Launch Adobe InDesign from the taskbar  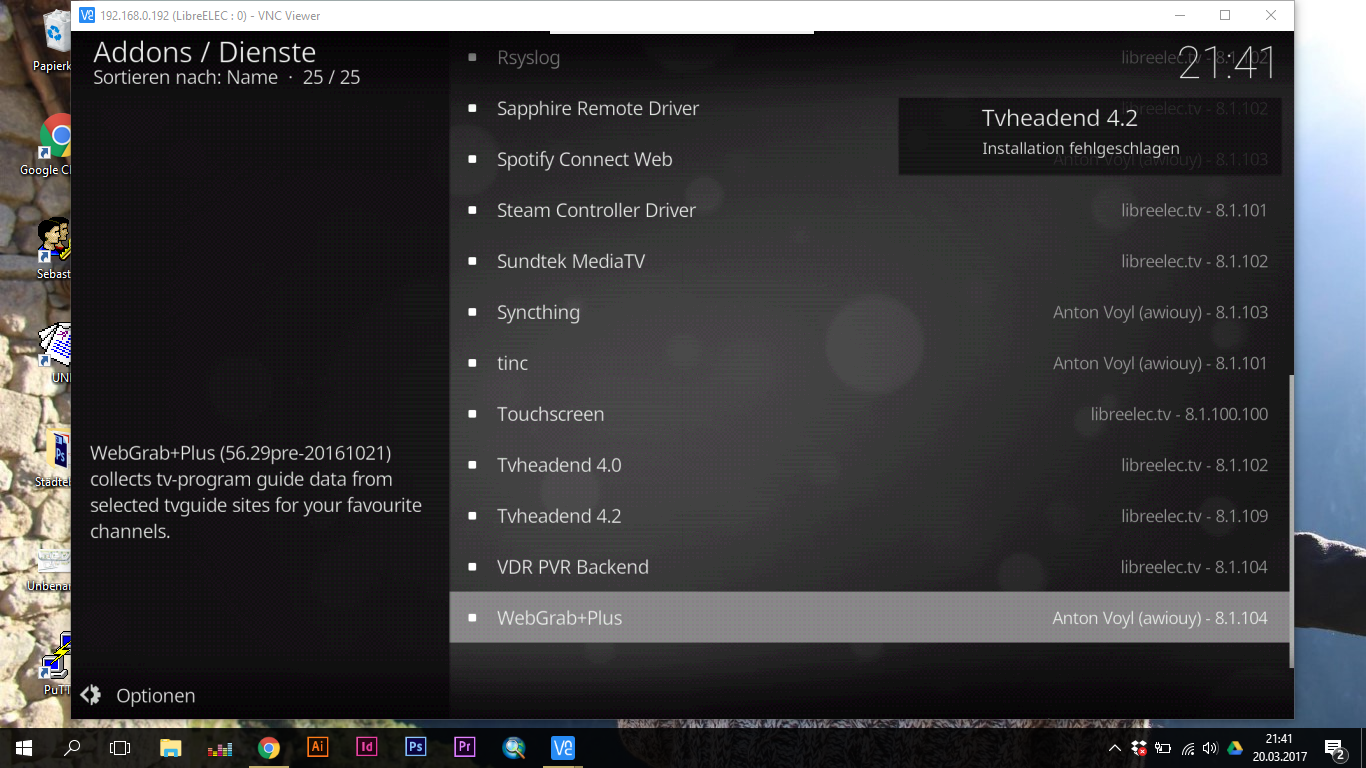point(366,747)
